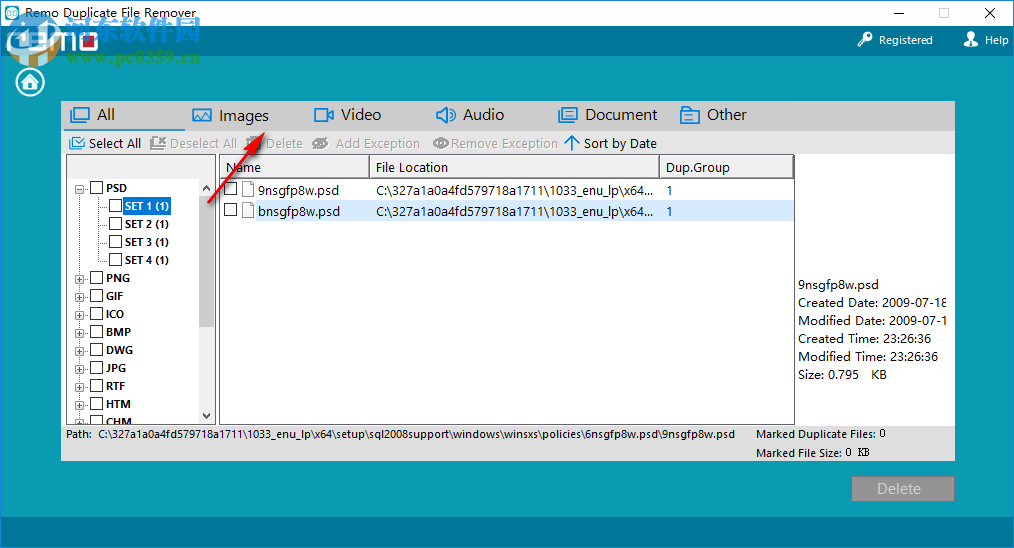The width and height of the screenshot is (1014, 548).
Task: Click the Select All envelope-check icon
Action: point(77,143)
